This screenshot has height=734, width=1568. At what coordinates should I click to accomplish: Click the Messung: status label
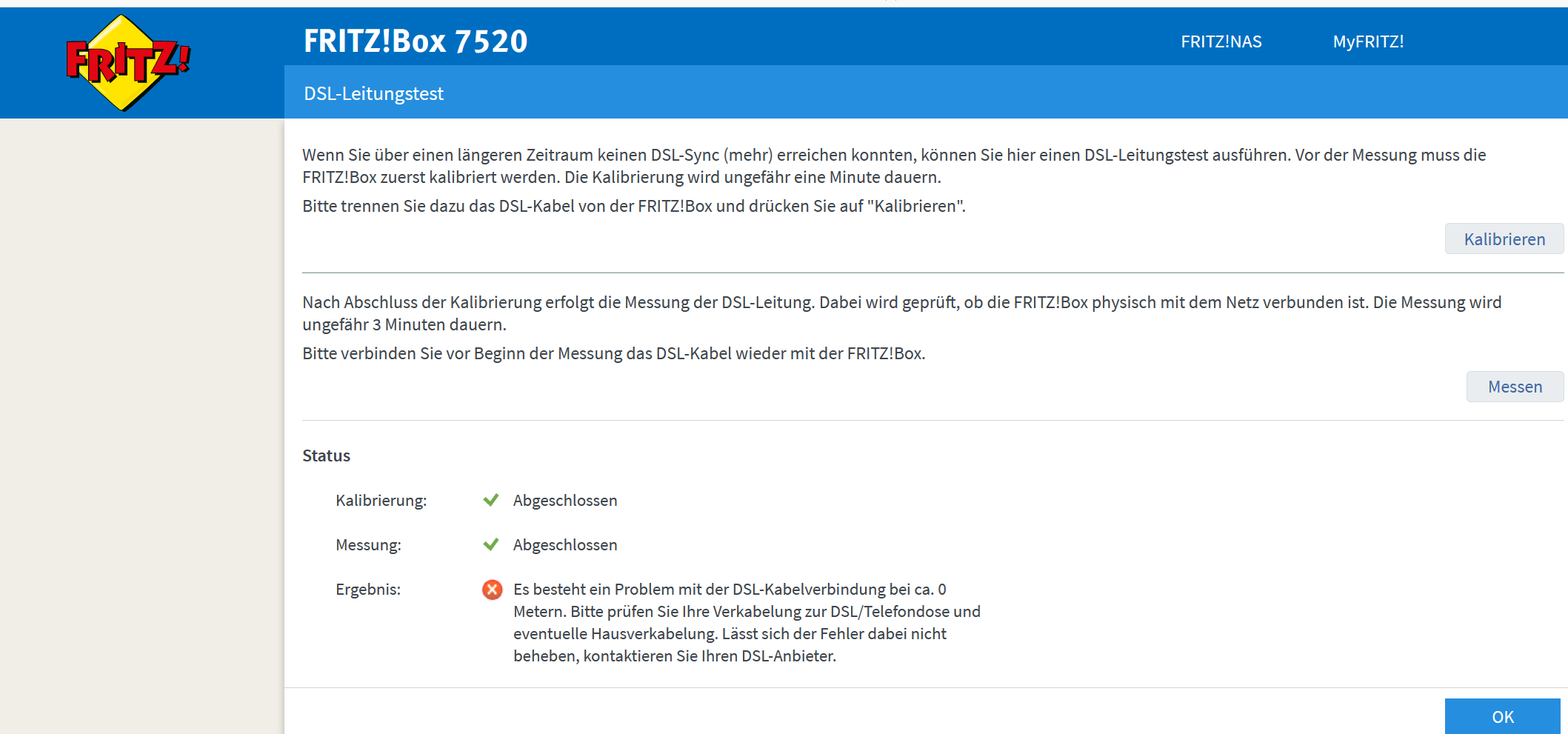[x=368, y=545]
